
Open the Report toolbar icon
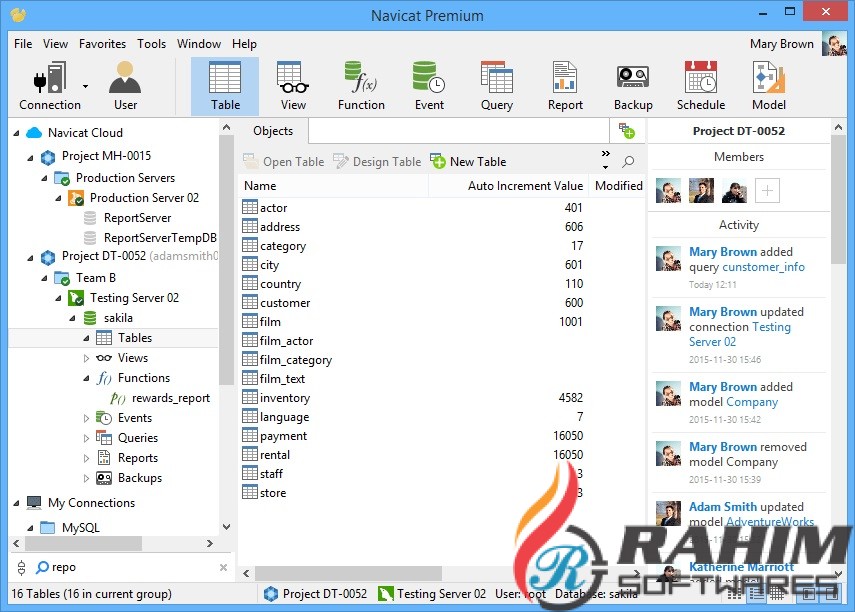coord(565,86)
